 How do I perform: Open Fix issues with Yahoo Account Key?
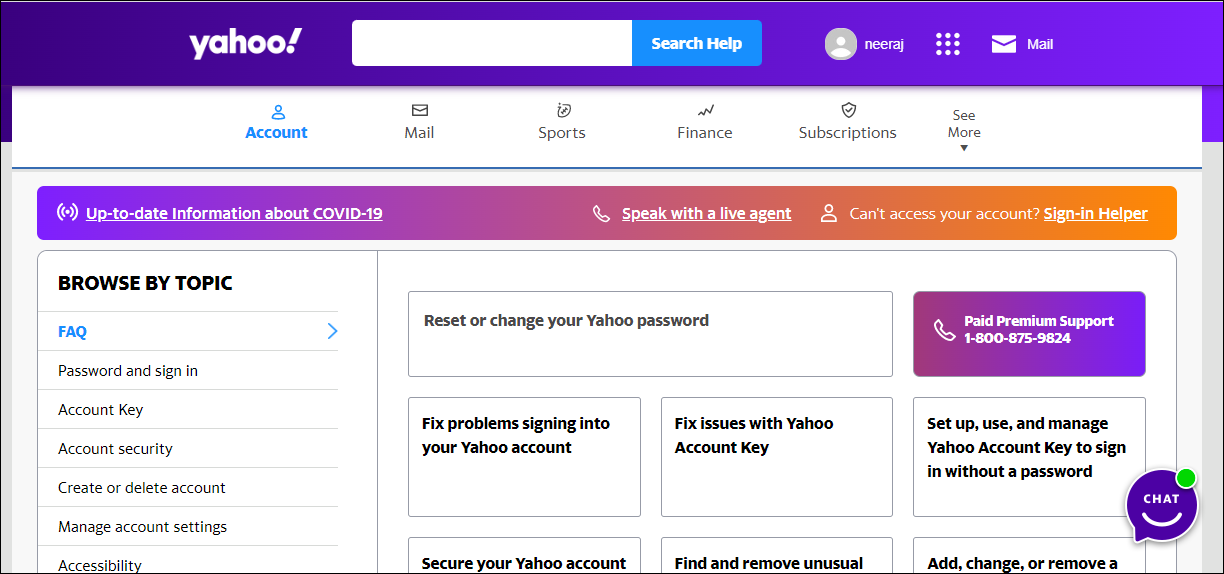click(777, 457)
